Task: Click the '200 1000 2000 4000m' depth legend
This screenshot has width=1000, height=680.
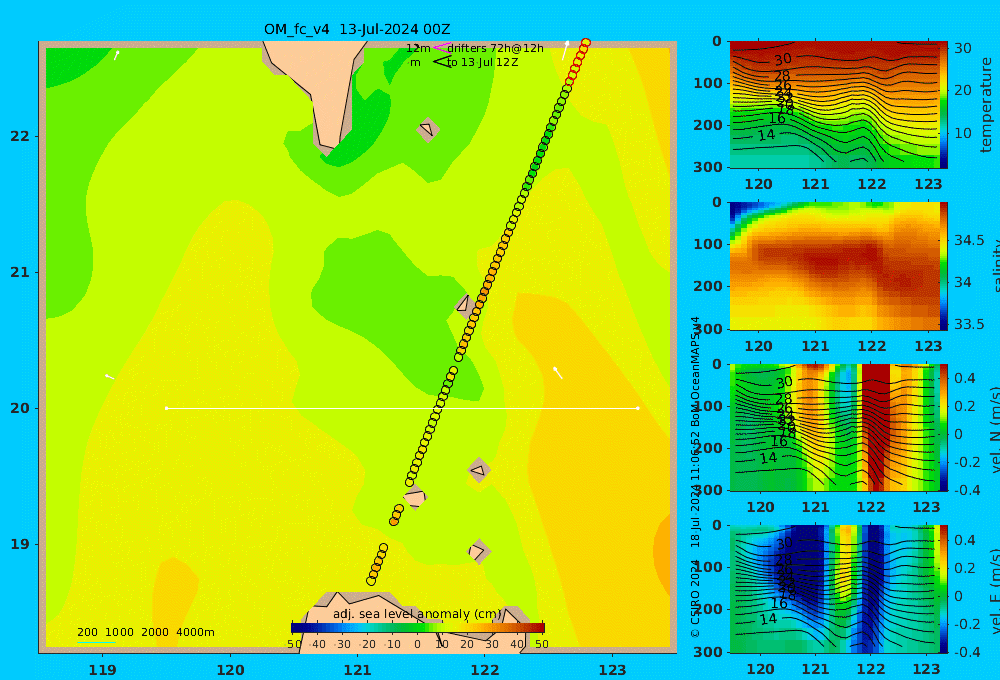Action: pos(145,632)
